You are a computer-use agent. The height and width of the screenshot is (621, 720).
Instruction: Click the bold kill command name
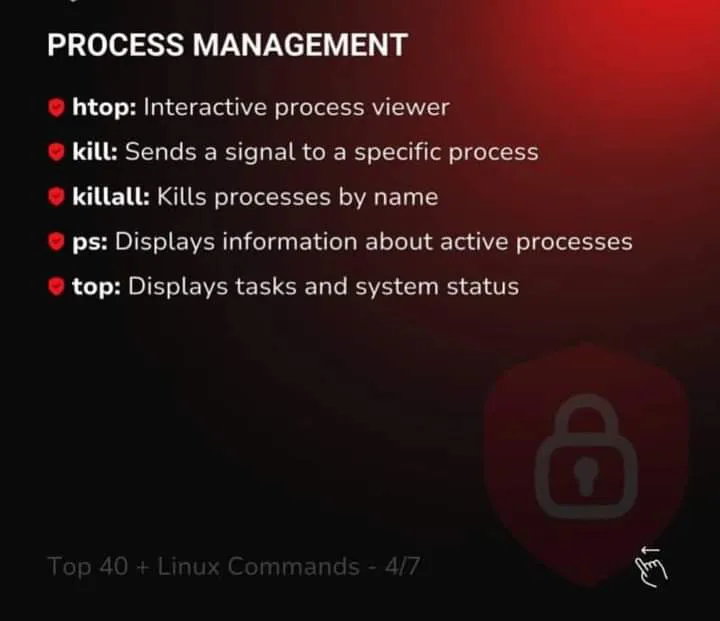point(95,152)
